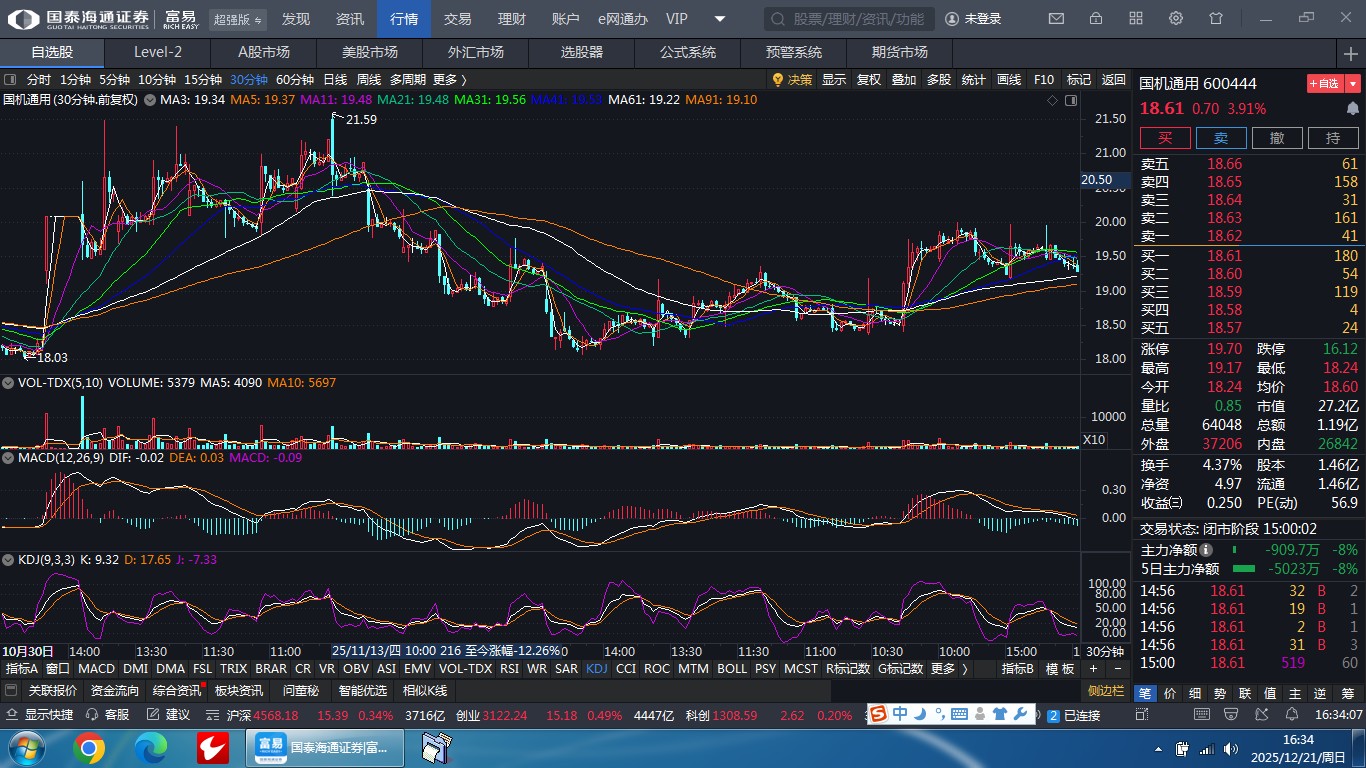1366x768 pixels.
Task: Click the four-square grid layout icon
Action: coord(1136,19)
